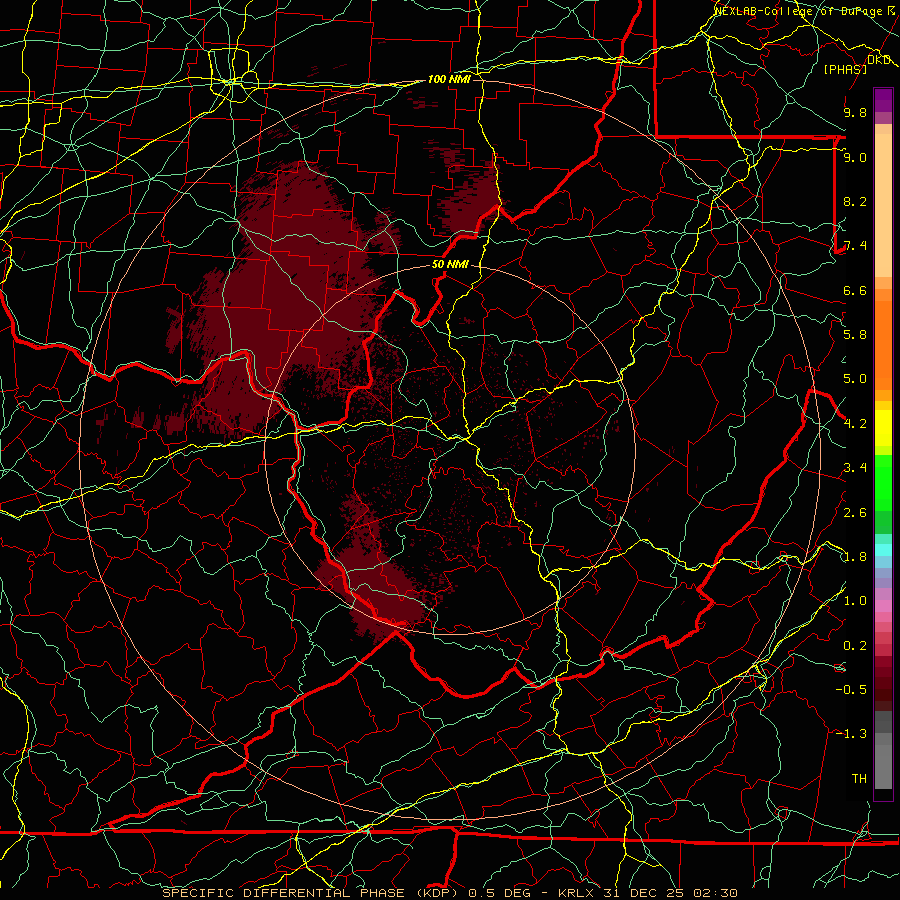Pick the yellow segment of the color bar

pyautogui.click(x=883, y=428)
